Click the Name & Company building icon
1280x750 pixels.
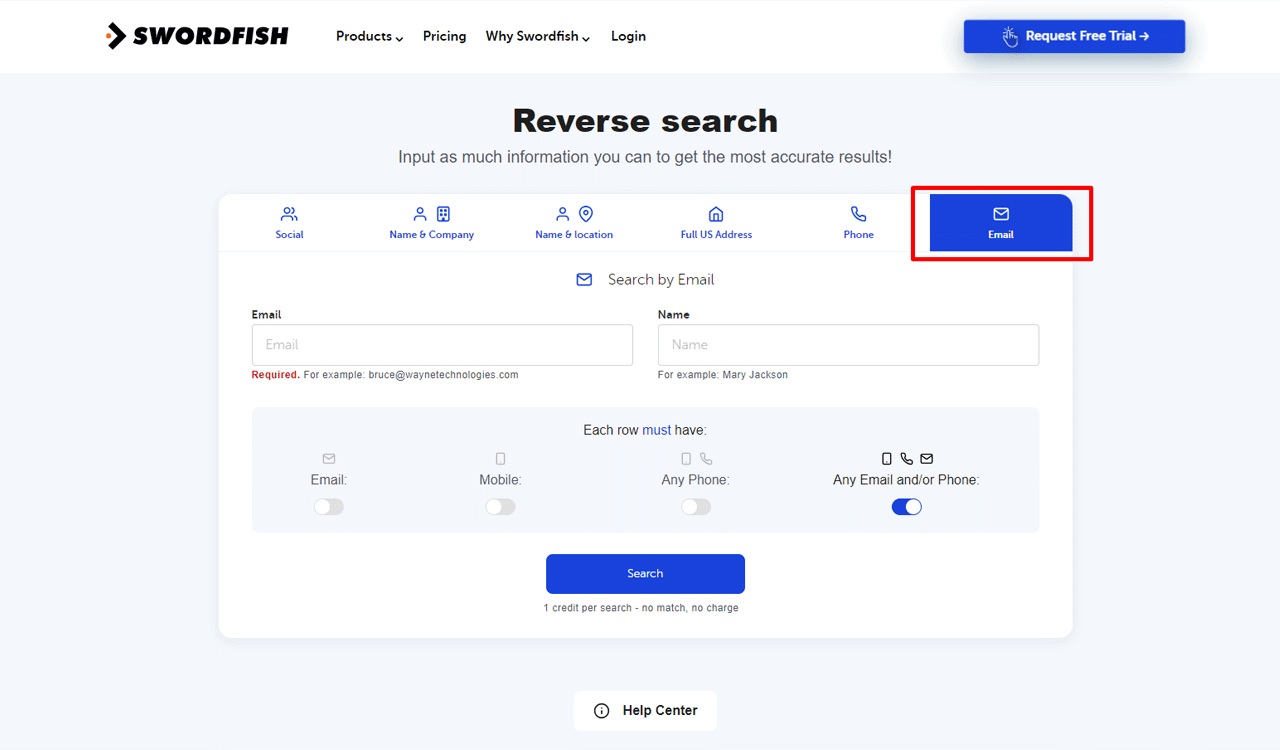pos(444,214)
